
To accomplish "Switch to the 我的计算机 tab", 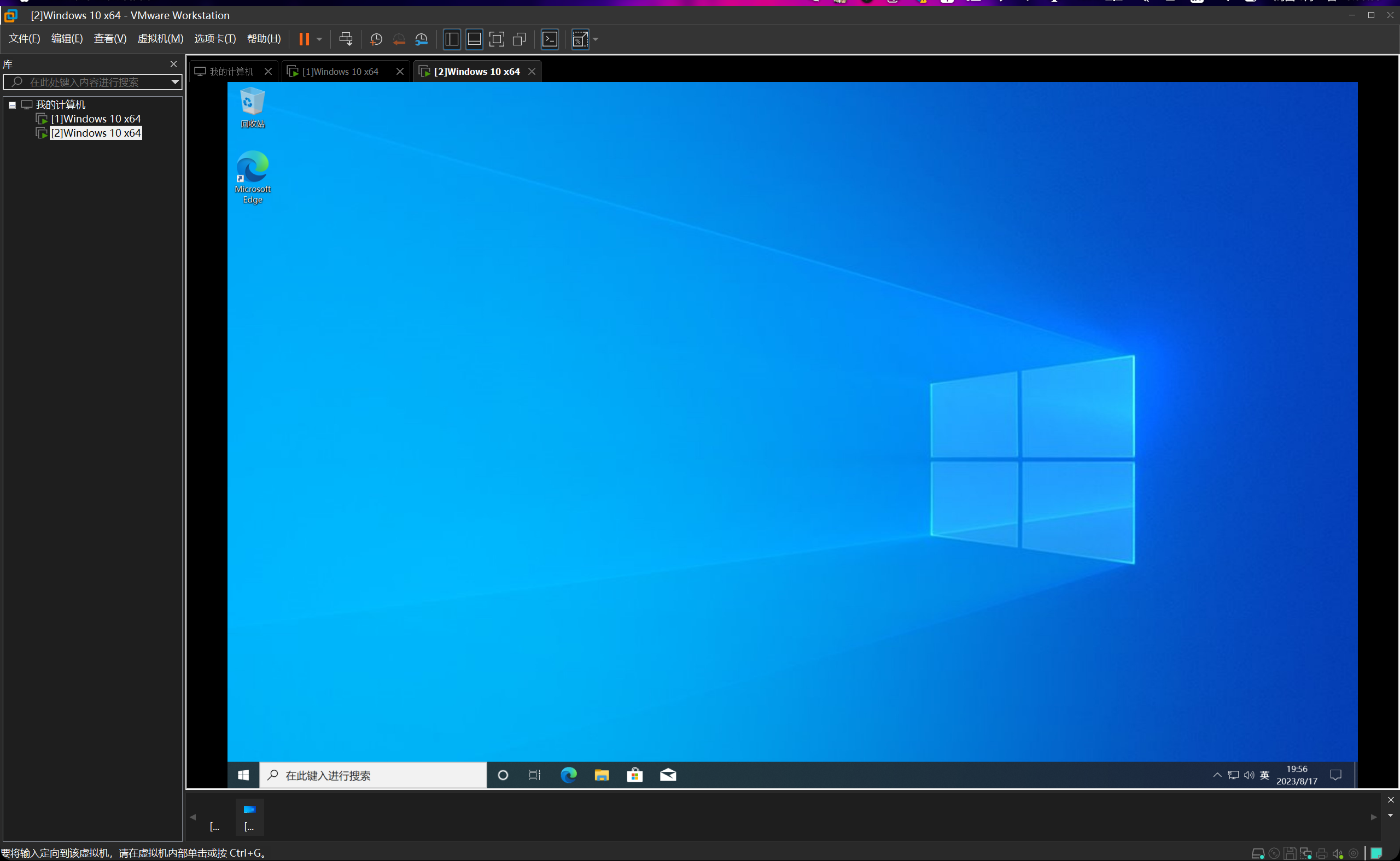I will pyautogui.click(x=234, y=71).
